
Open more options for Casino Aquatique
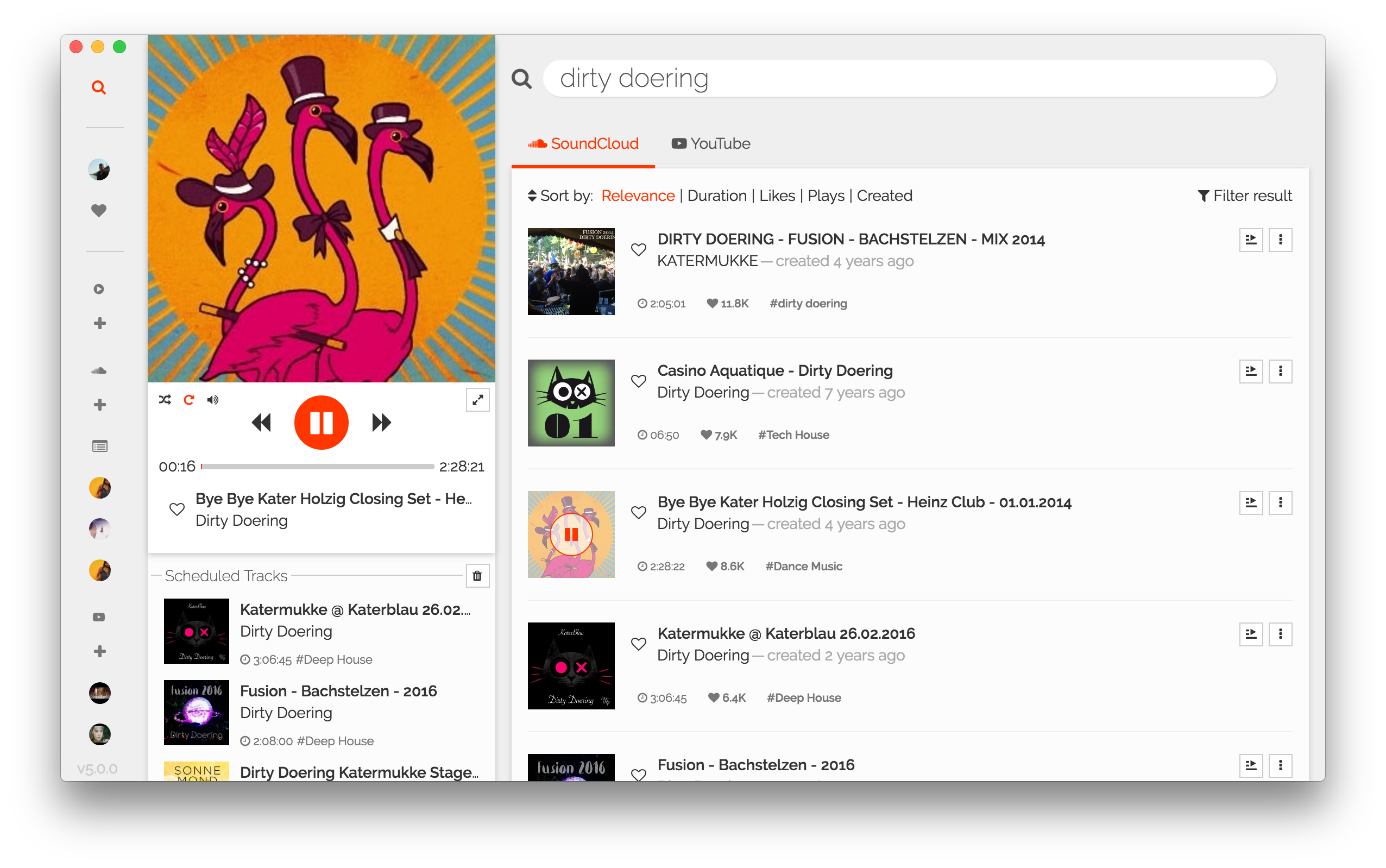pyautogui.click(x=1280, y=372)
